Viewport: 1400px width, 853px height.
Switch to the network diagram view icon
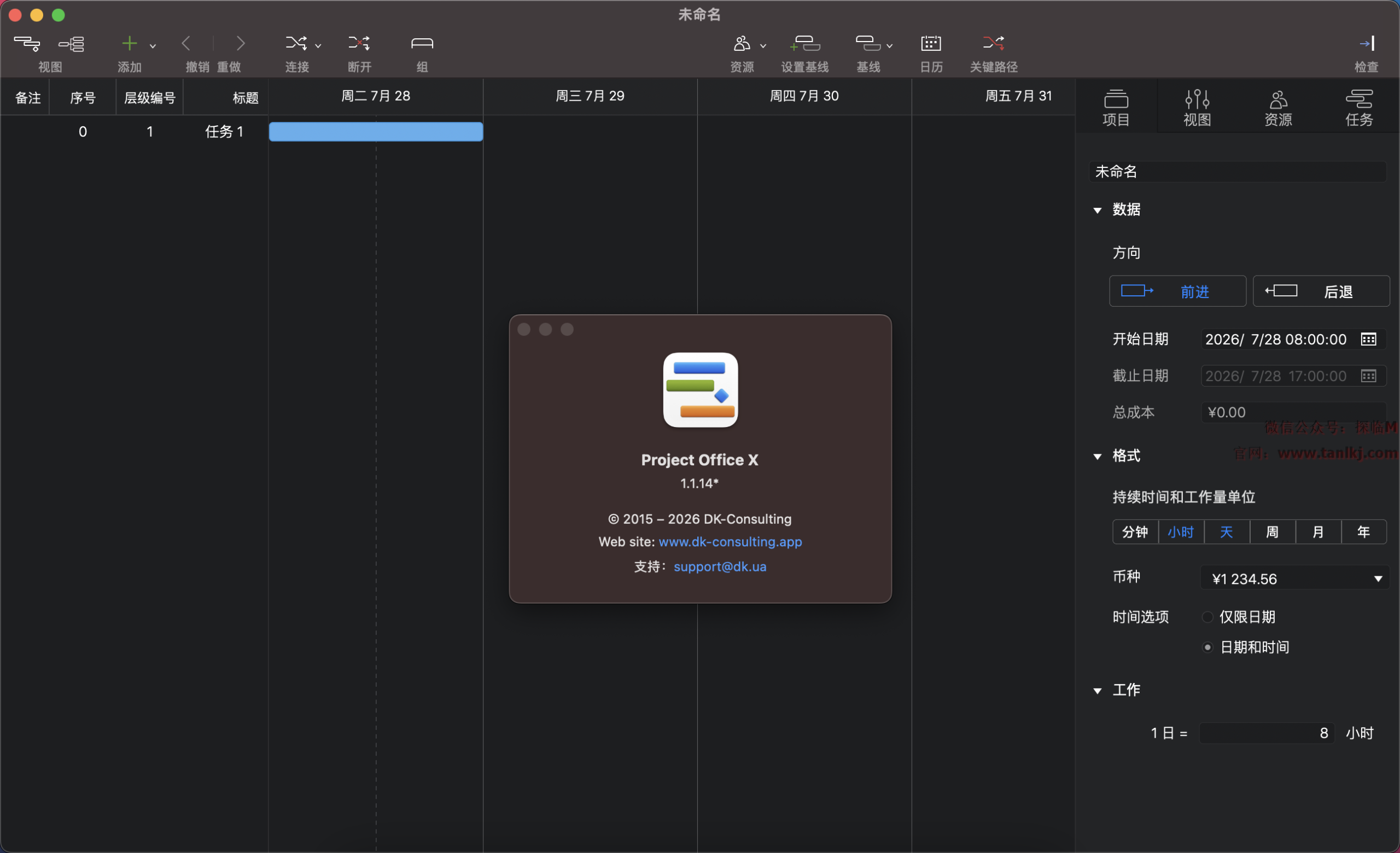coord(72,44)
